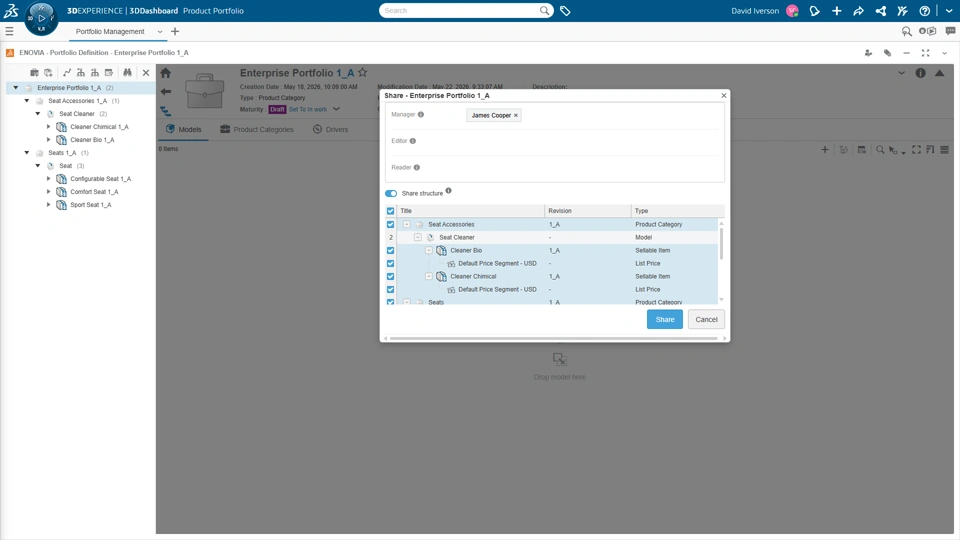Viewport: 960px width, 540px height.
Task: Uncheck the Cleaner Chimical row checkbox
Action: click(391, 276)
